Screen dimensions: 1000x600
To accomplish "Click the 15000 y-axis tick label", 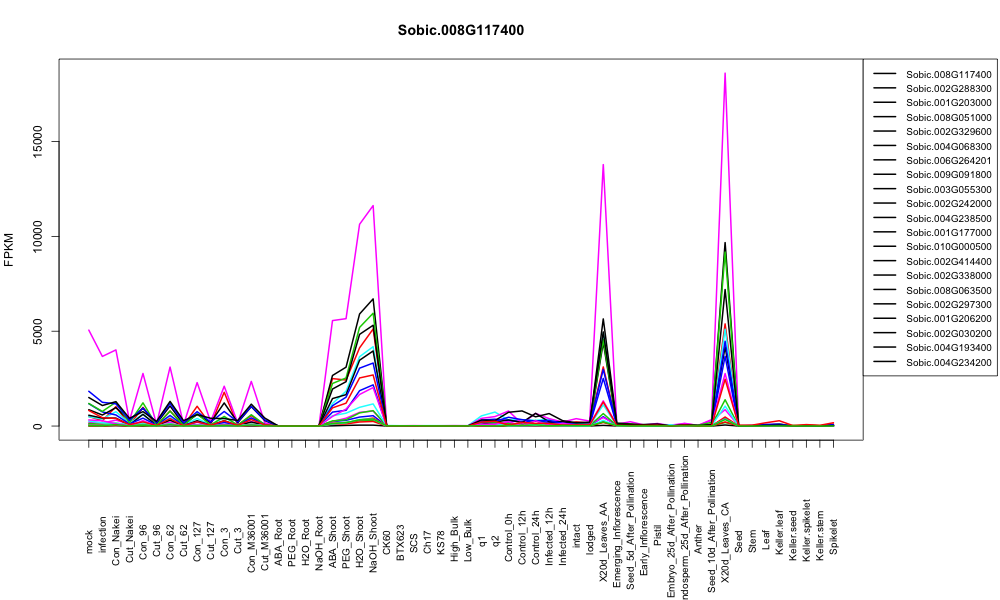I will click(38, 142).
